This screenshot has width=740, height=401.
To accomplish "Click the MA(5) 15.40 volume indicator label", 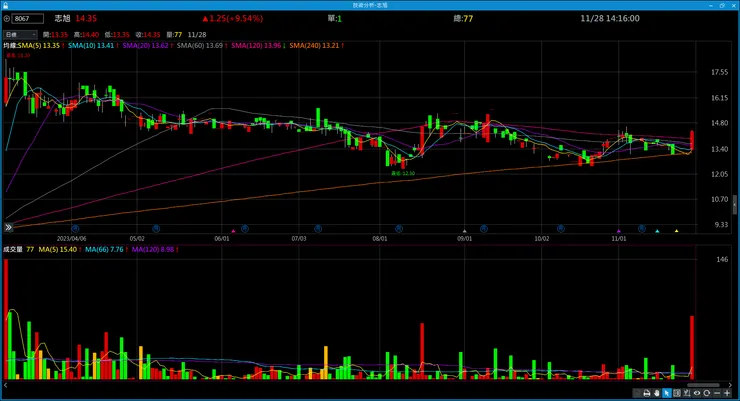I will click(x=60, y=250).
